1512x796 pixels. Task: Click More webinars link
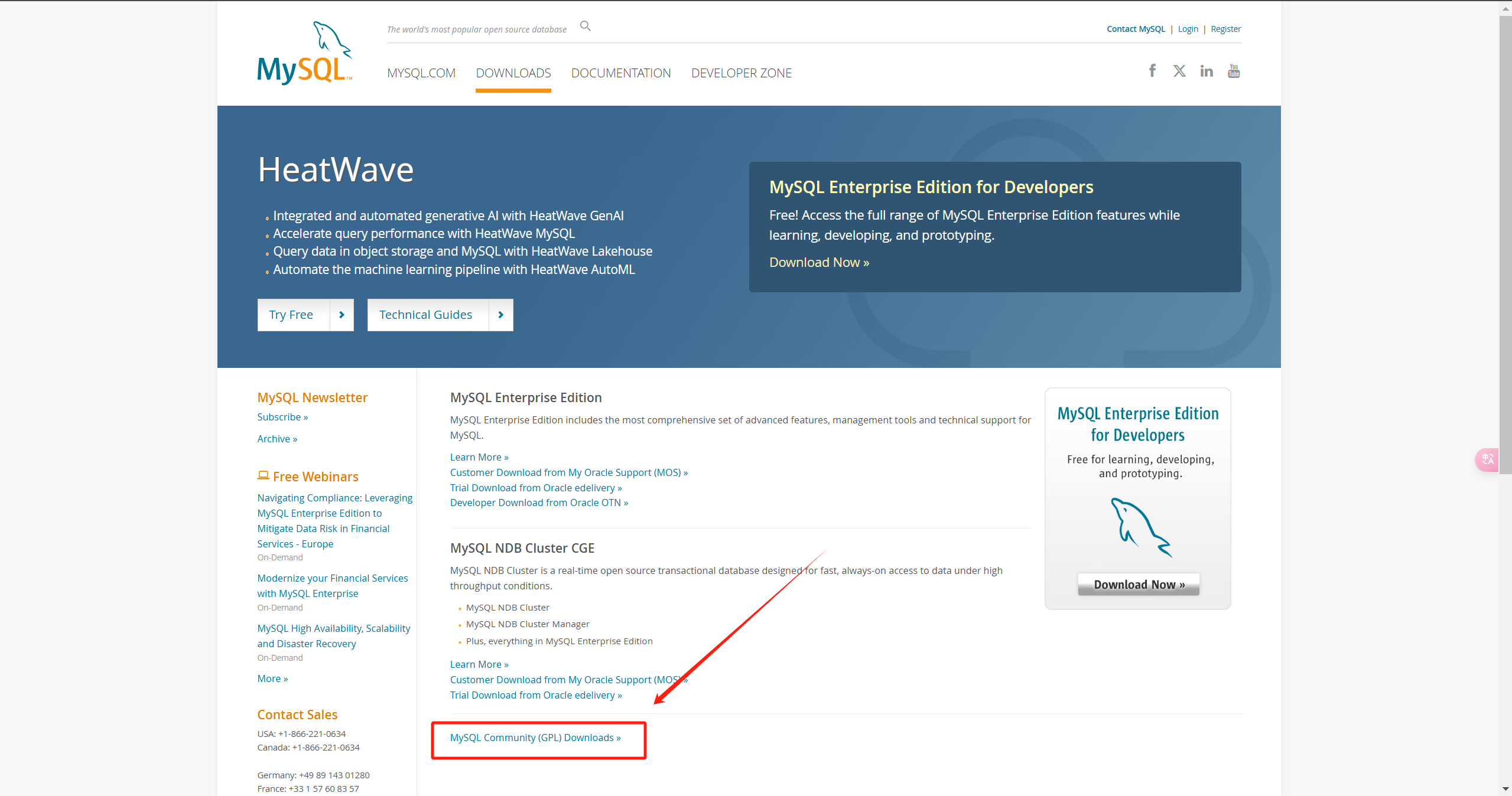click(x=272, y=678)
